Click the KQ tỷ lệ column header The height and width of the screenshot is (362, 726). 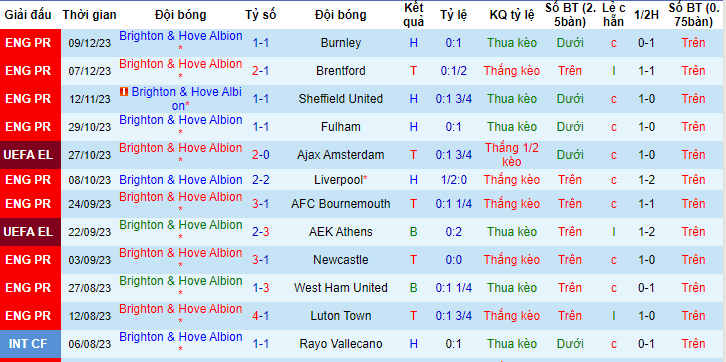coord(512,15)
